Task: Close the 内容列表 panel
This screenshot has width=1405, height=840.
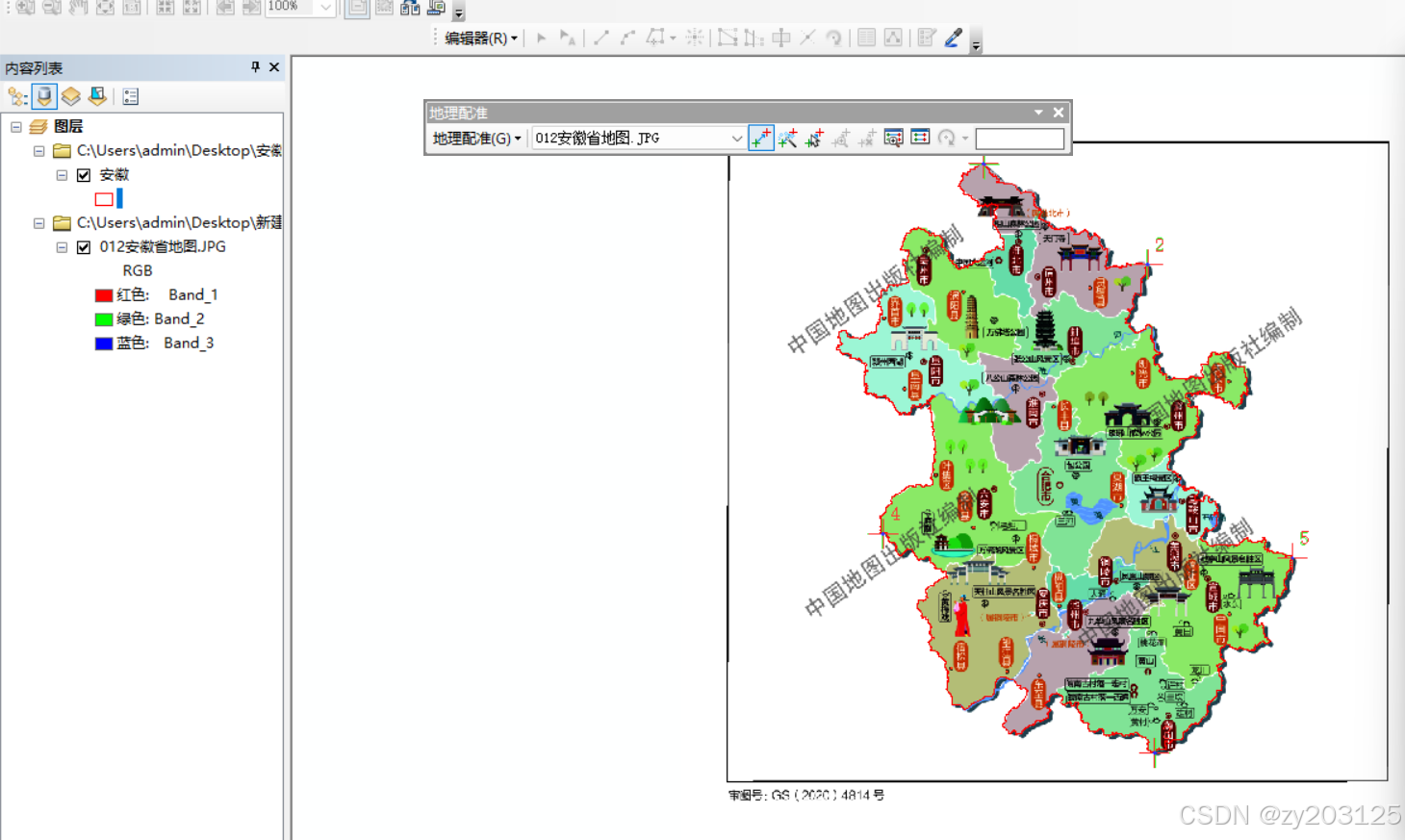Action: pos(274,67)
